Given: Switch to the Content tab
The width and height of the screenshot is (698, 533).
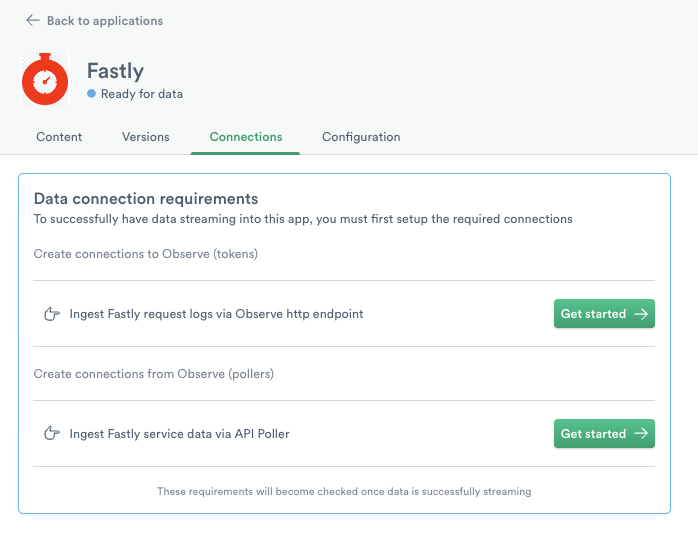Looking at the screenshot, I should [59, 137].
